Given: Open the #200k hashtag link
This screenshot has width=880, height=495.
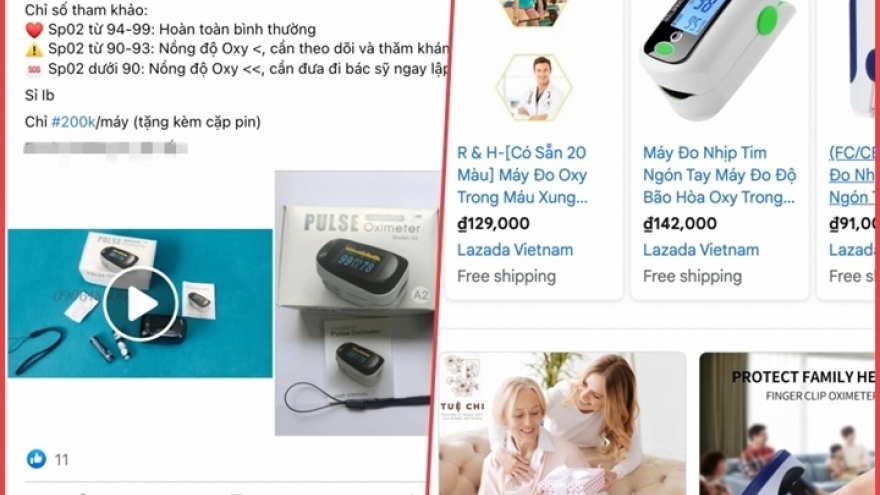Looking at the screenshot, I should (x=74, y=122).
